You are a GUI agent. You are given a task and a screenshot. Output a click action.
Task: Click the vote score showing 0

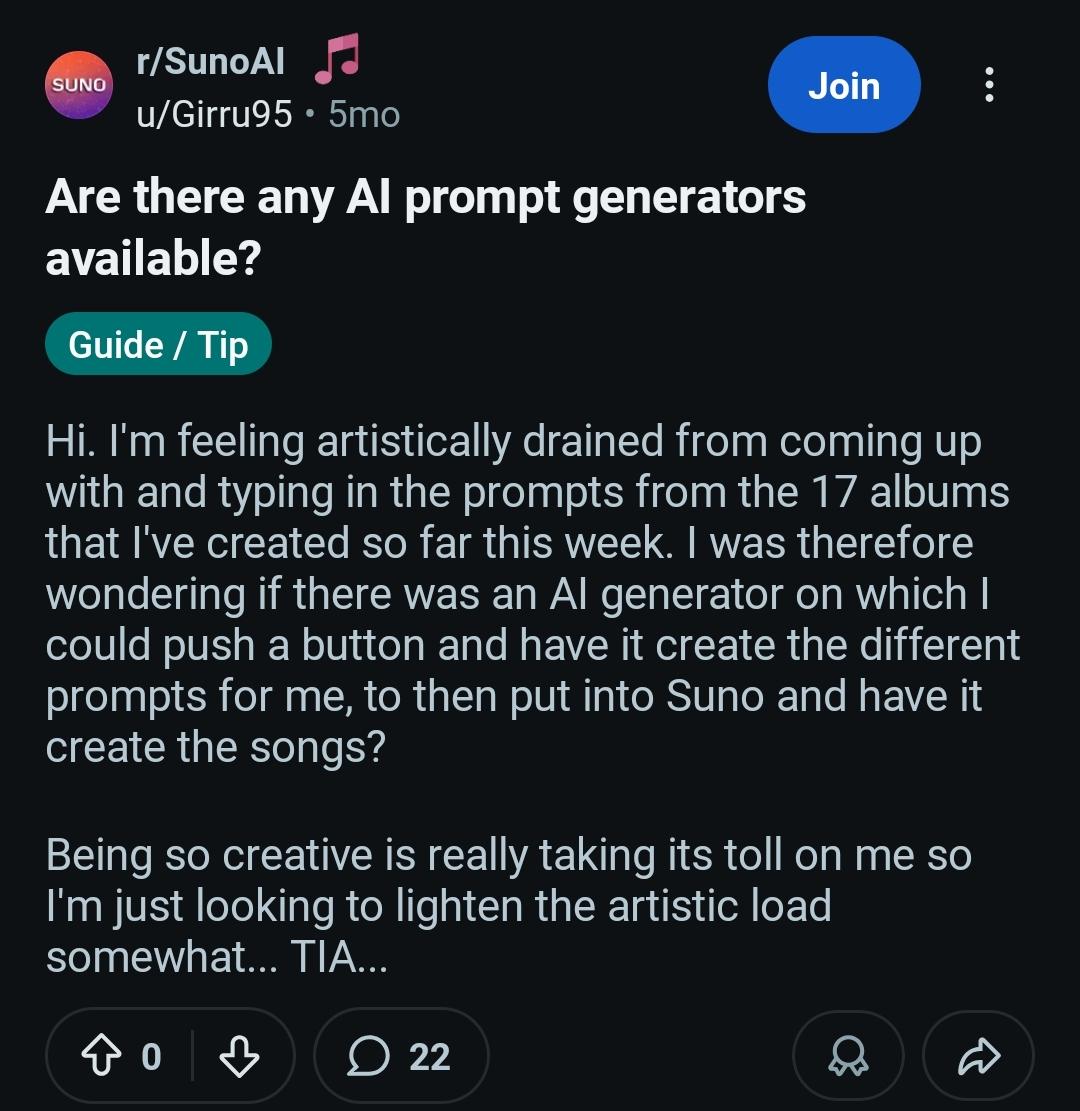151,1057
